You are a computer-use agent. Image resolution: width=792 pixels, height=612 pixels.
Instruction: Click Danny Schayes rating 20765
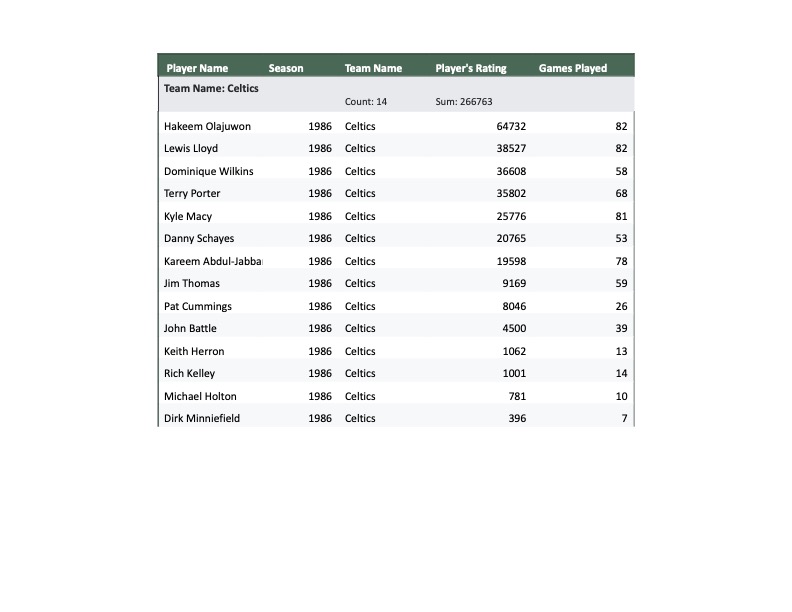click(x=511, y=238)
